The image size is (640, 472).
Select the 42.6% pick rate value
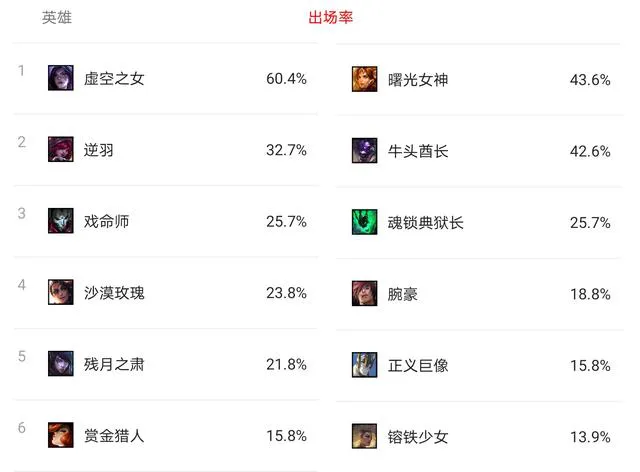tap(590, 152)
